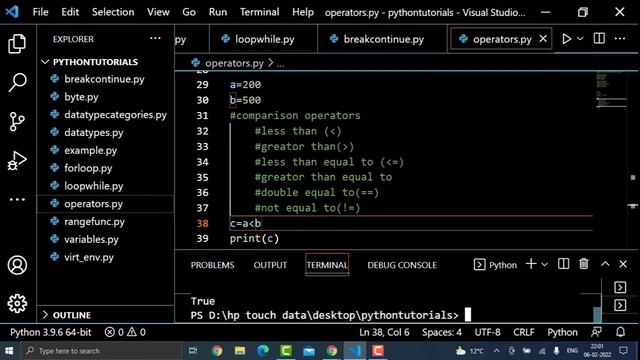This screenshot has height=360, width=640.
Task: Open errors and warnings status indicator
Action: (125, 332)
